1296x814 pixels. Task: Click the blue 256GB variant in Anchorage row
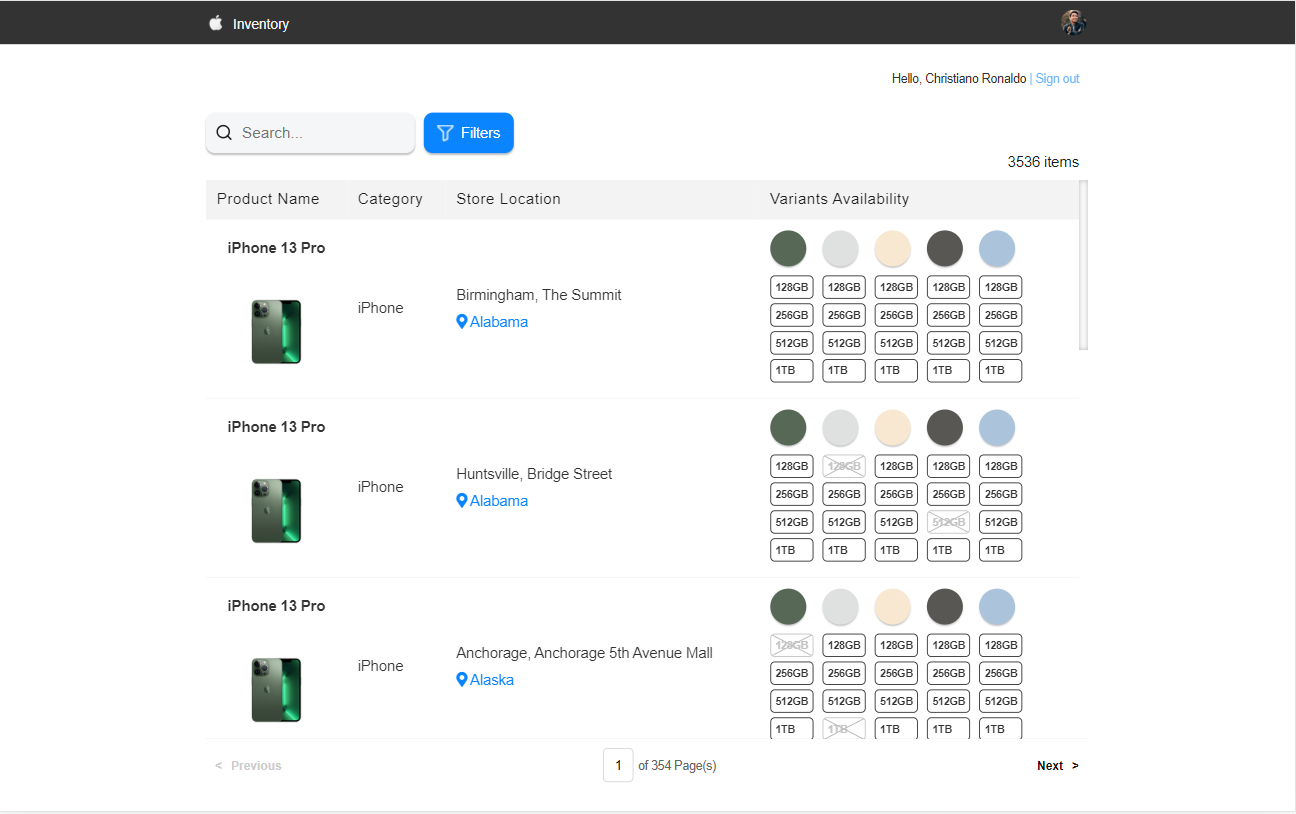(1000, 673)
